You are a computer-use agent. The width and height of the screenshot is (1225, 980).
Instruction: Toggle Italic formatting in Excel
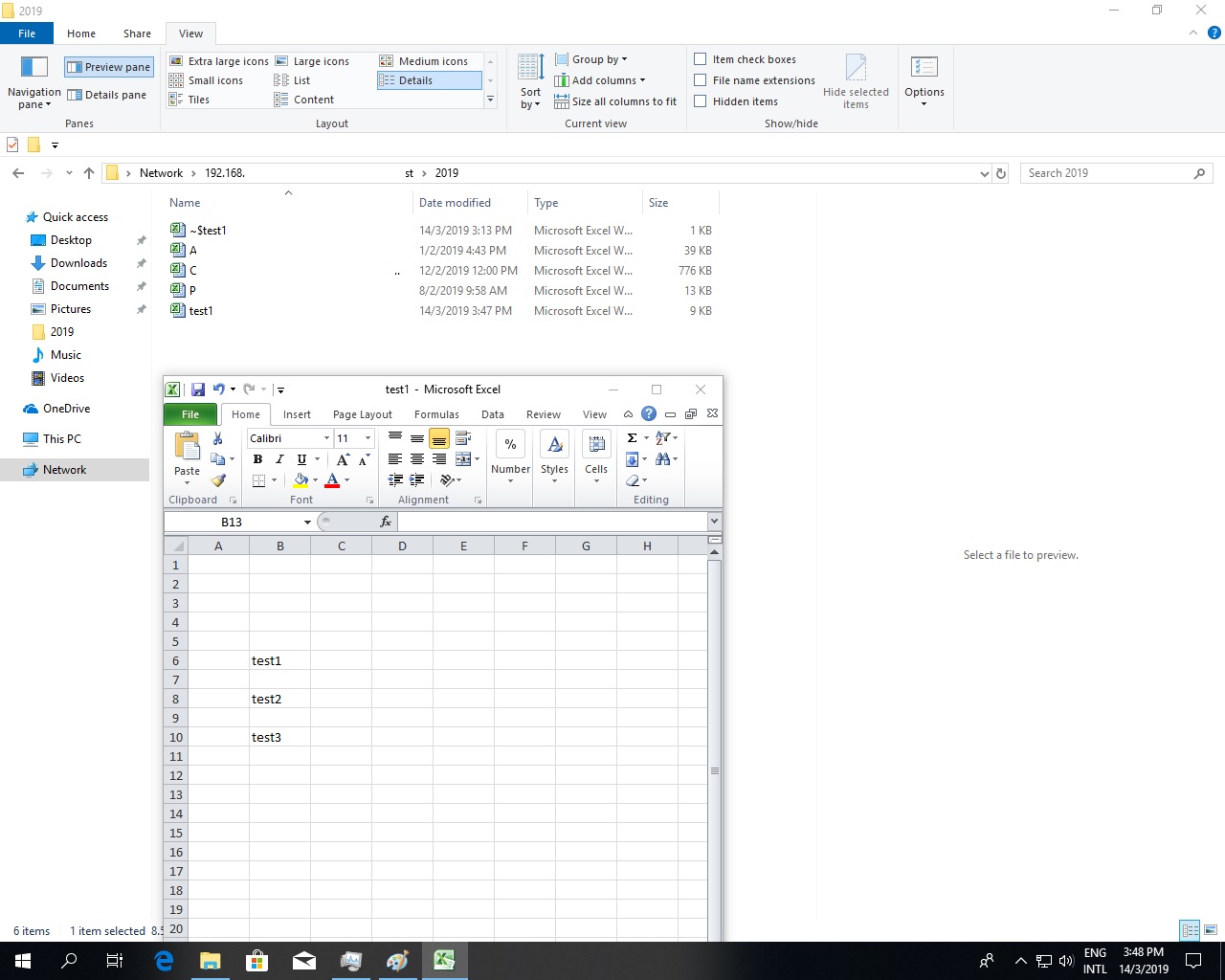pyautogui.click(x=279, y=459)
